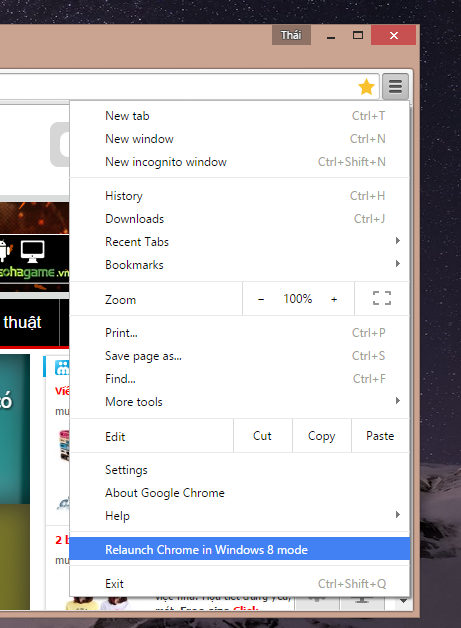Expand the More tools submenu
The width and height of the screenshot is (461, 628).
[240, 401]
